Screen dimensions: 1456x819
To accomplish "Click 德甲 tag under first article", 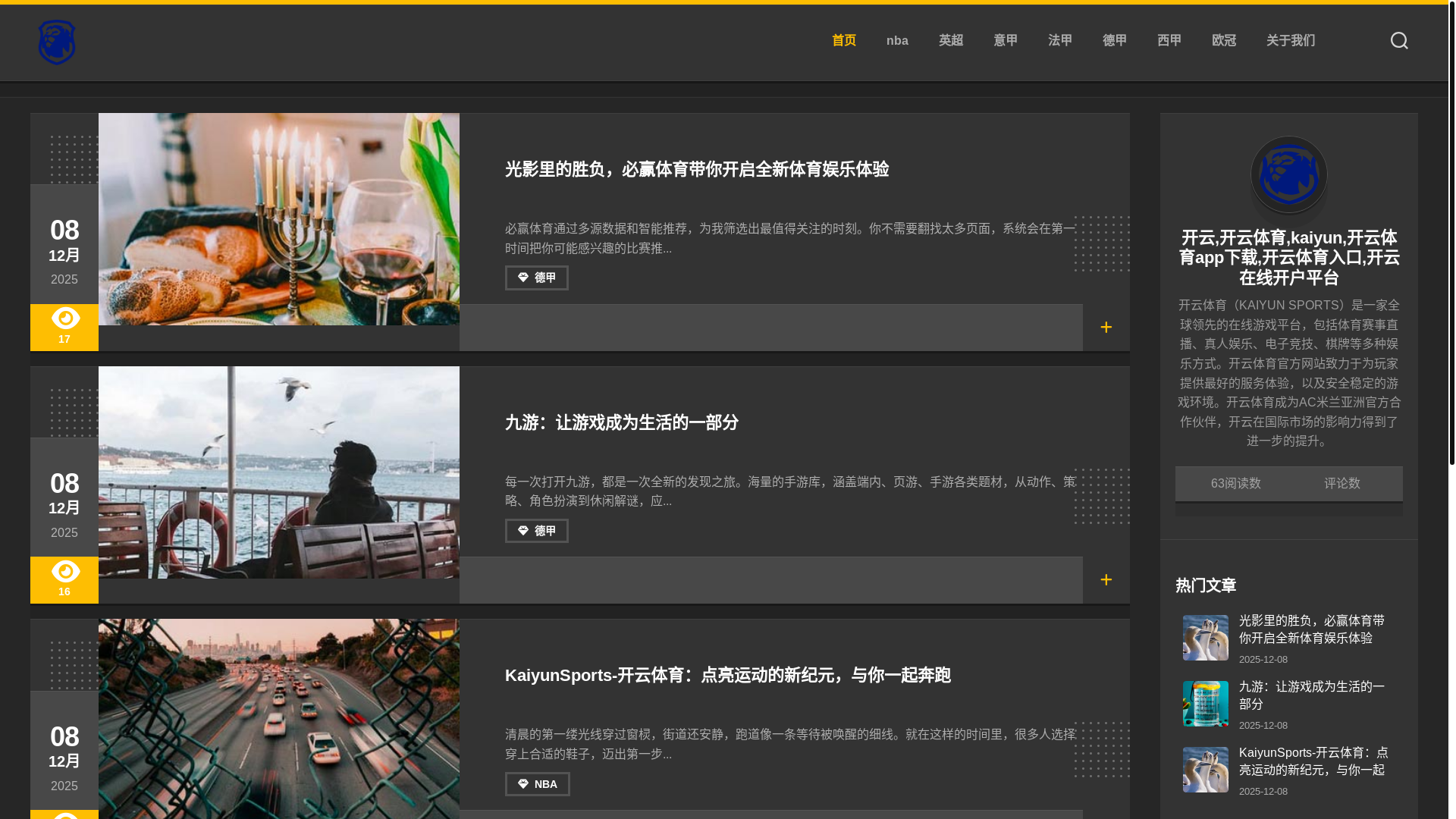I will pos(537,278).
